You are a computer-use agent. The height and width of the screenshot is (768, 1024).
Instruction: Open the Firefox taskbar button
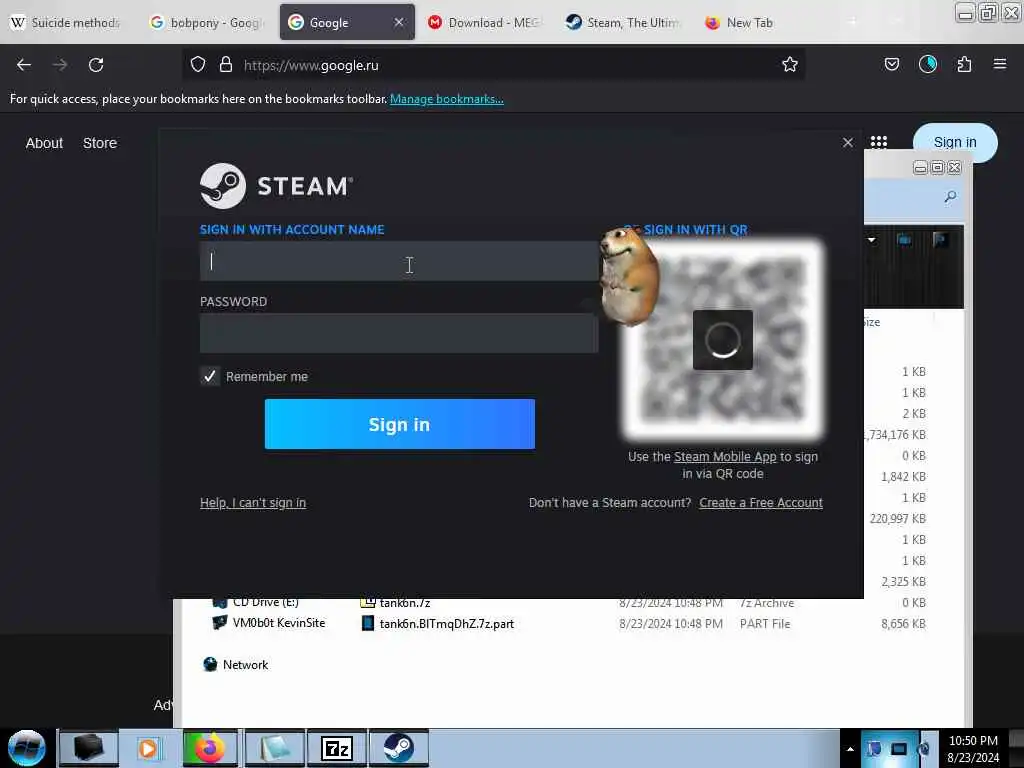(210, 748)
